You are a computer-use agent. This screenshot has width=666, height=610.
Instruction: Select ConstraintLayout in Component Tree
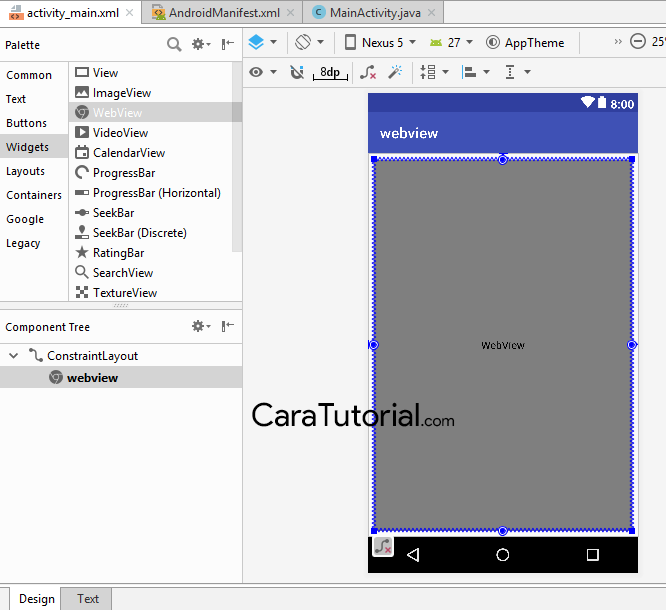[x=121, y=356]
